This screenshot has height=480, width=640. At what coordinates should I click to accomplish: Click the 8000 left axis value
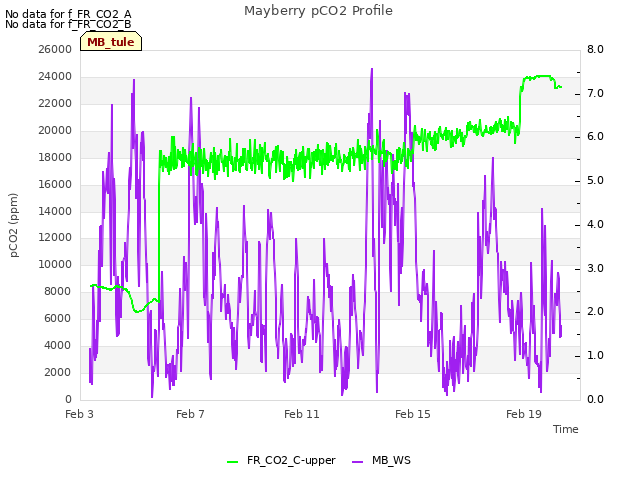point(58,291)
